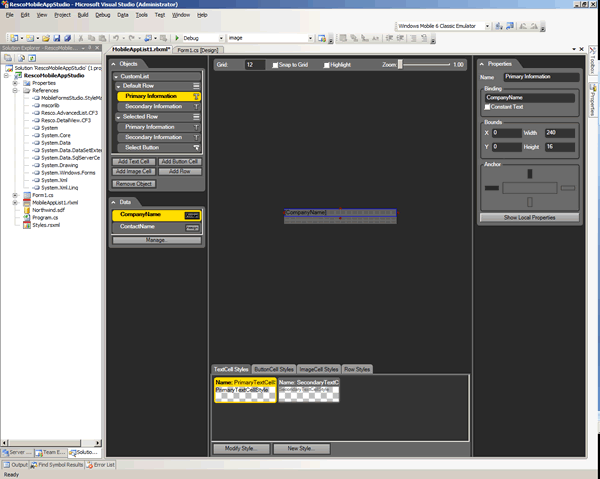
Task: Click the row icon beside Selected Row
Action: pos(196,117)
